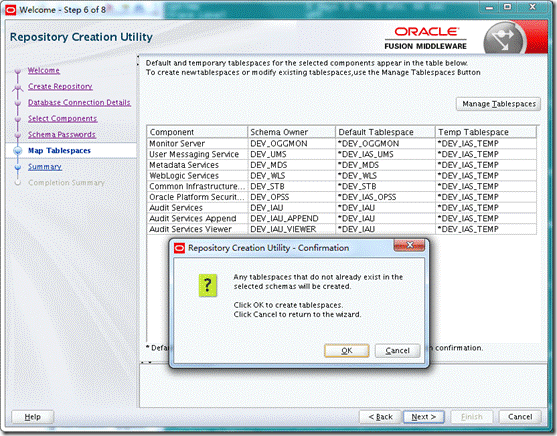Viewport: 557px width, 436px height.
Task: Close the Confirmation dialog with X
Action: pyautogui.click(x=409, y=245)
